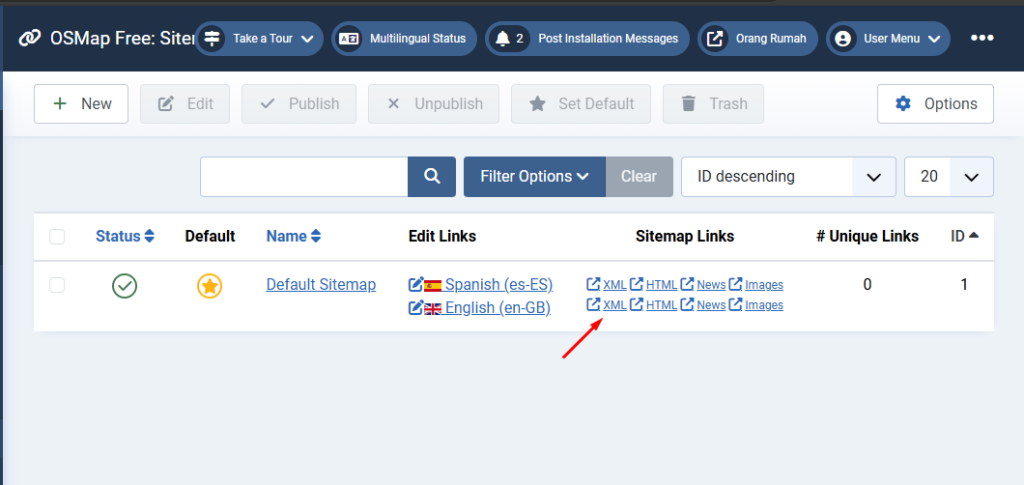The image size is (1024, 485).
Task: Open the 20 items list-limit dropdown
Action: pyautogui.click(x=949, y=176)
